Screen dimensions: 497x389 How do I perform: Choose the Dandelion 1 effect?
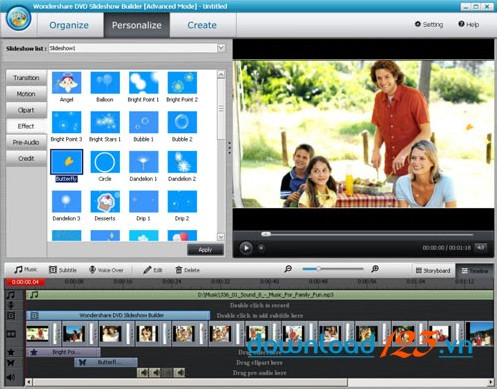144,162
